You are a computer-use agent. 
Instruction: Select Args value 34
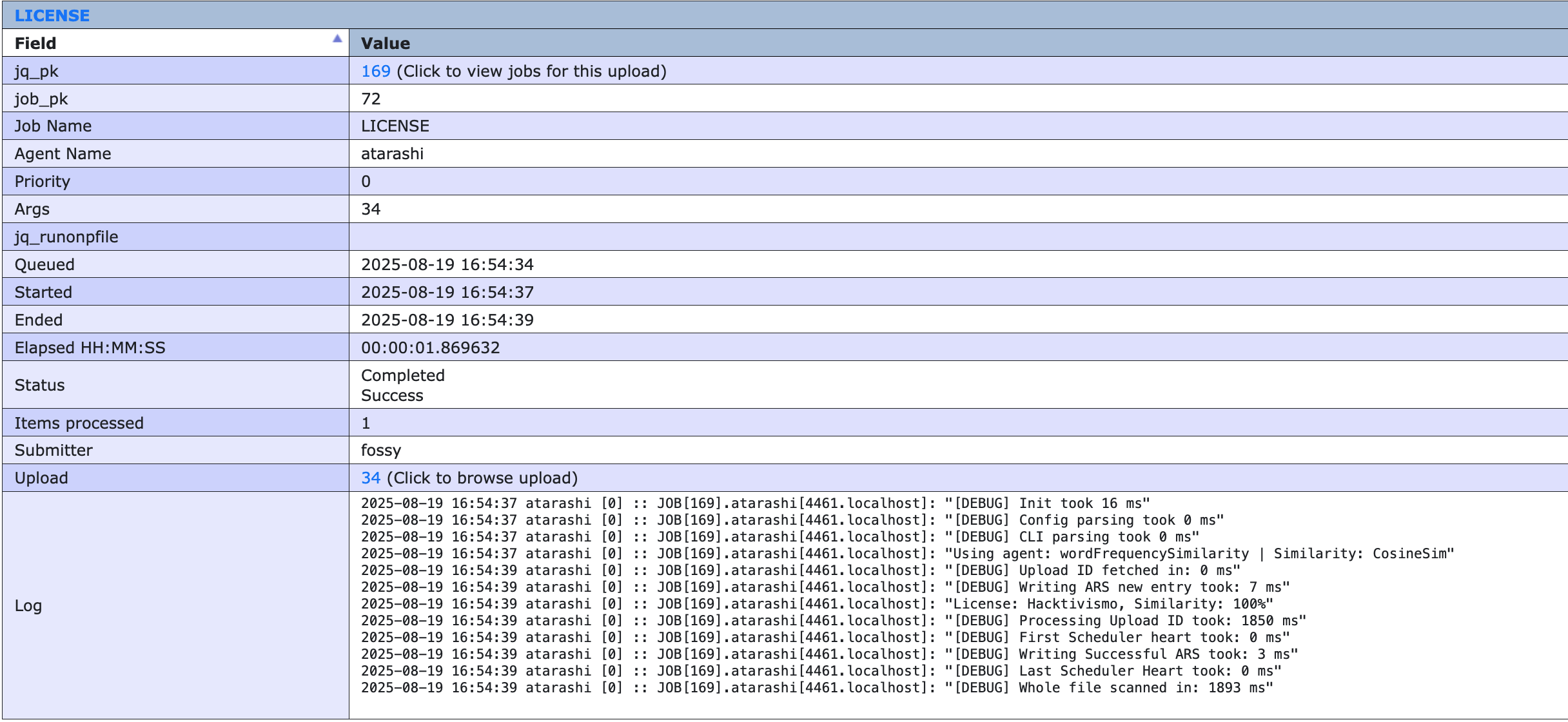click(x=371, y=209)
